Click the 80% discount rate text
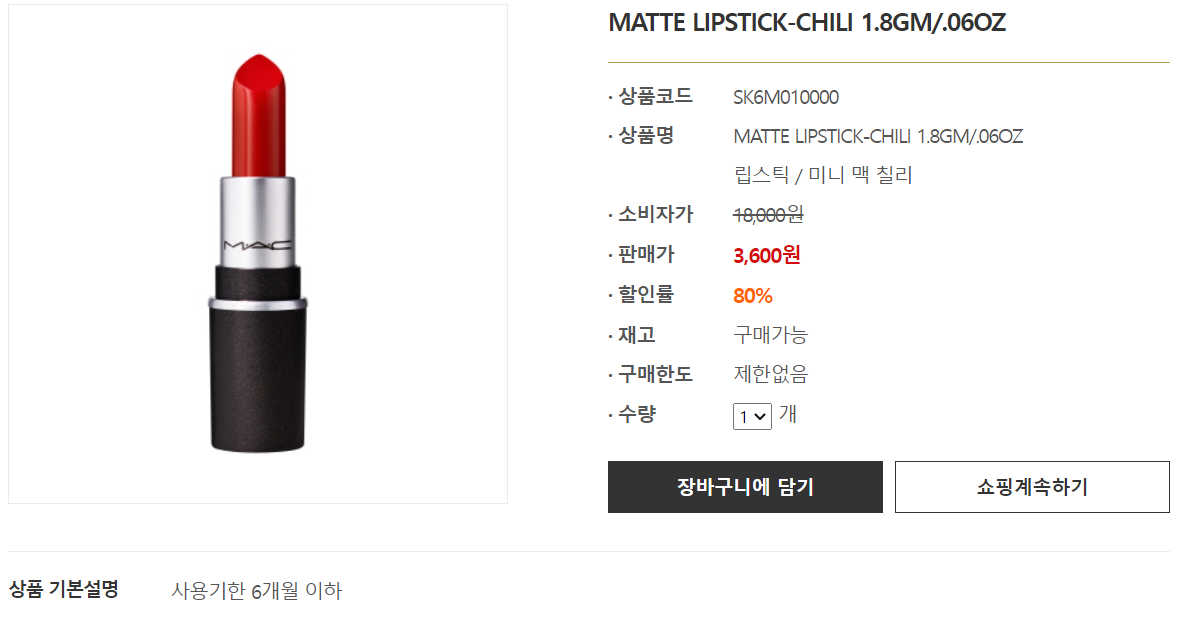Screen dimensions: 1187x625 [x=752, y=295]
